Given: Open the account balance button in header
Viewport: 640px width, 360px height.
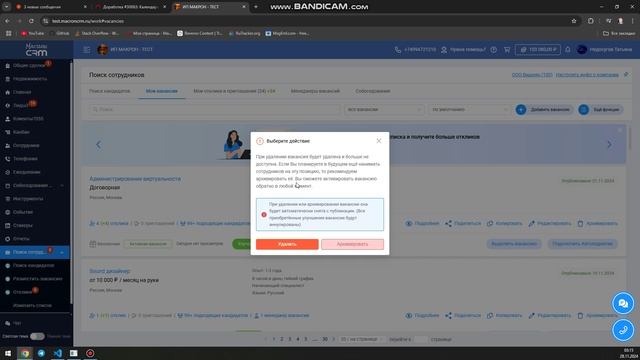Looking at the screenshot, I should point(538,49).
